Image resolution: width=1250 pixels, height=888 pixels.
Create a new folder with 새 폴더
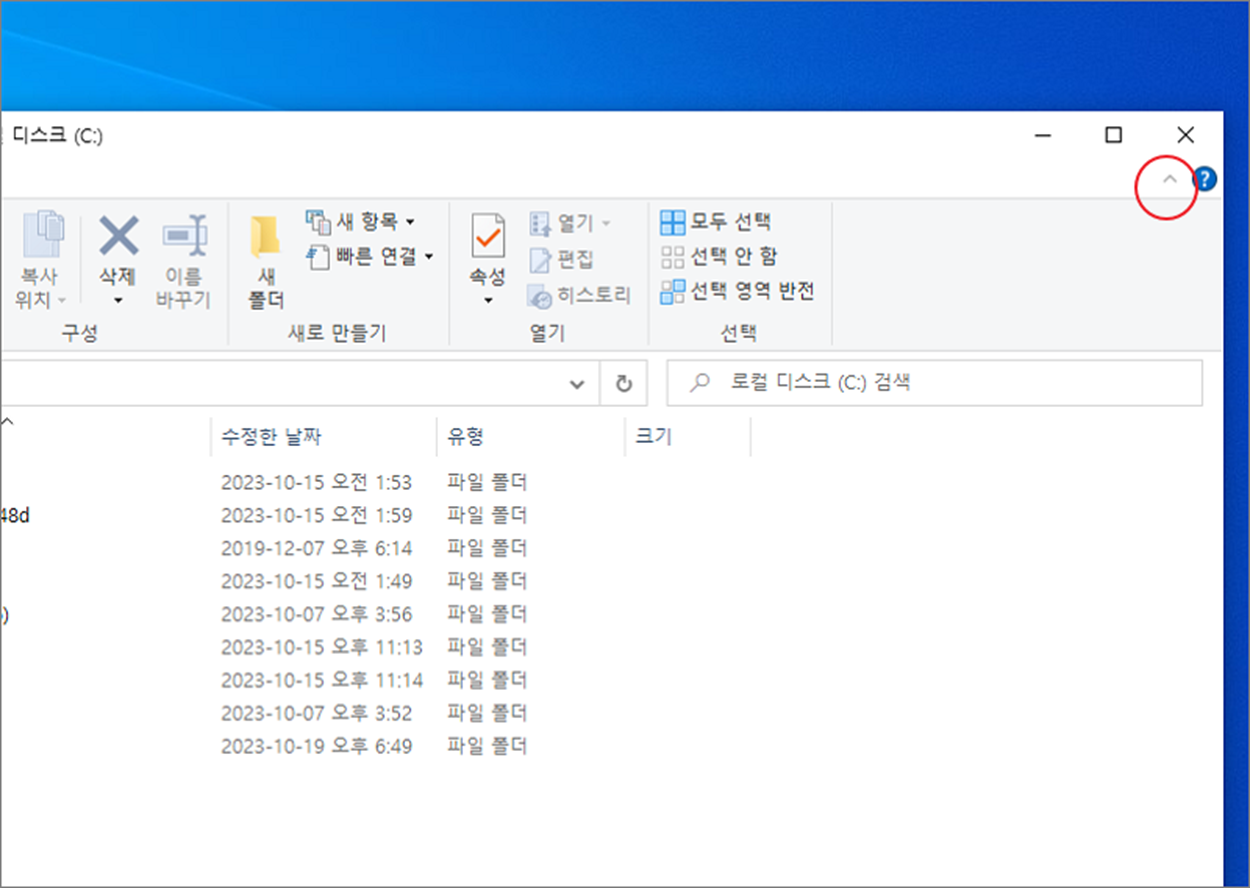[x=265, y=262]
